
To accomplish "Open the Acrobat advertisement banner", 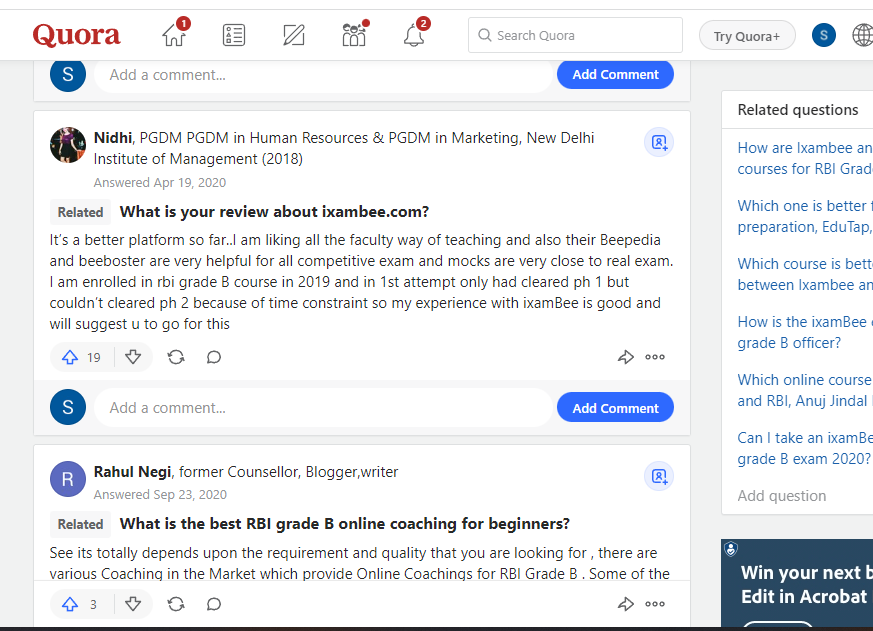I will pyautogui.click(x=797, y=583).
